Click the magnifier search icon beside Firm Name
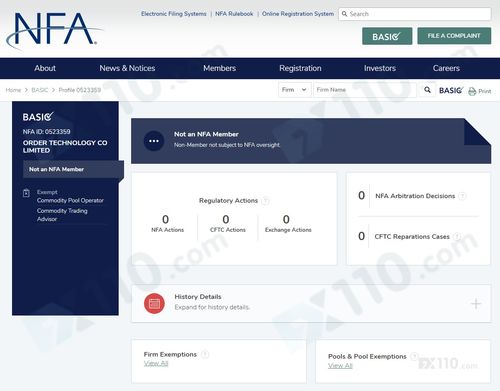Viewport: 500px width, 391px height. [427, 90]
